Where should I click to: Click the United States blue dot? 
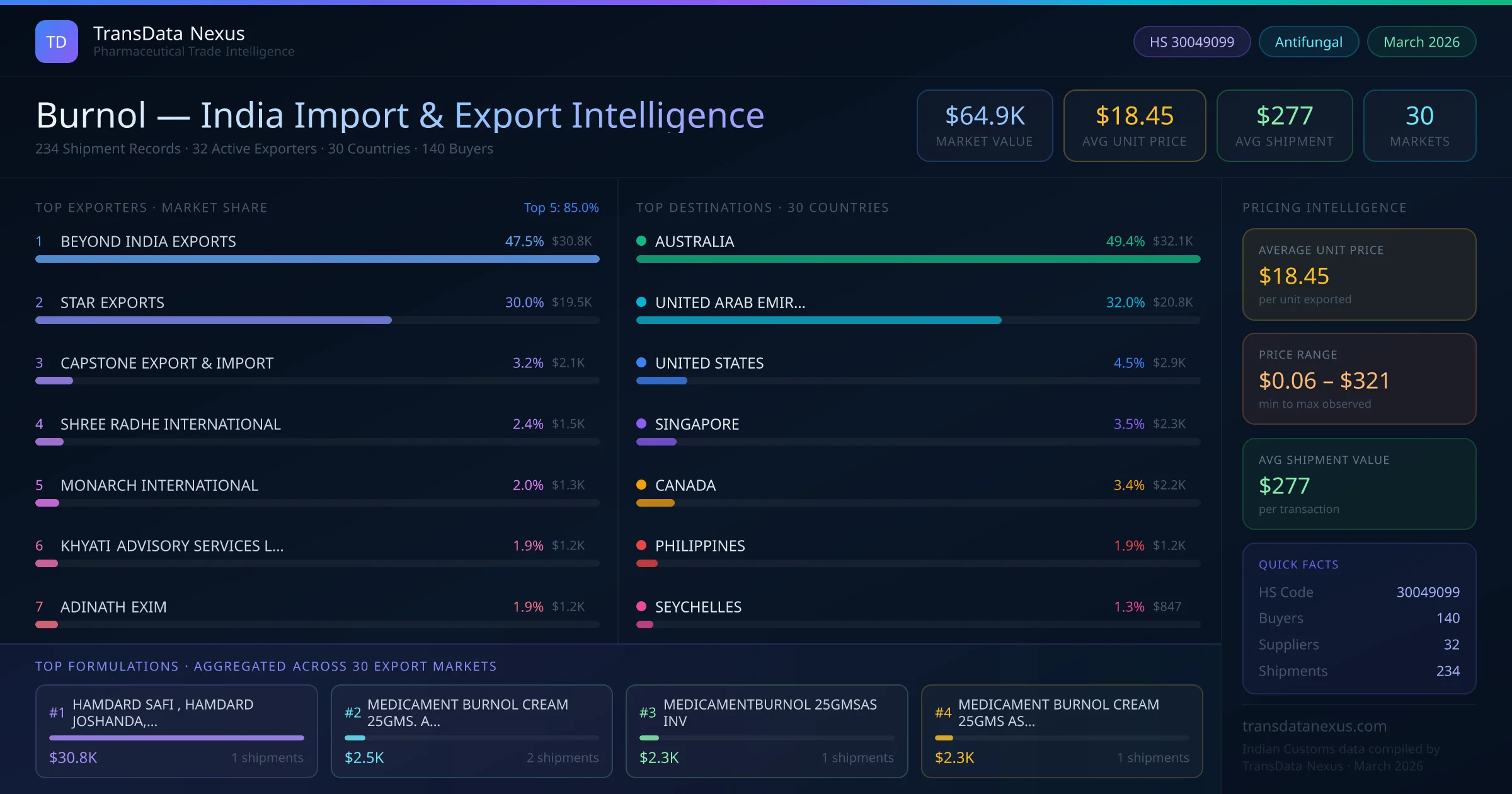641,362
